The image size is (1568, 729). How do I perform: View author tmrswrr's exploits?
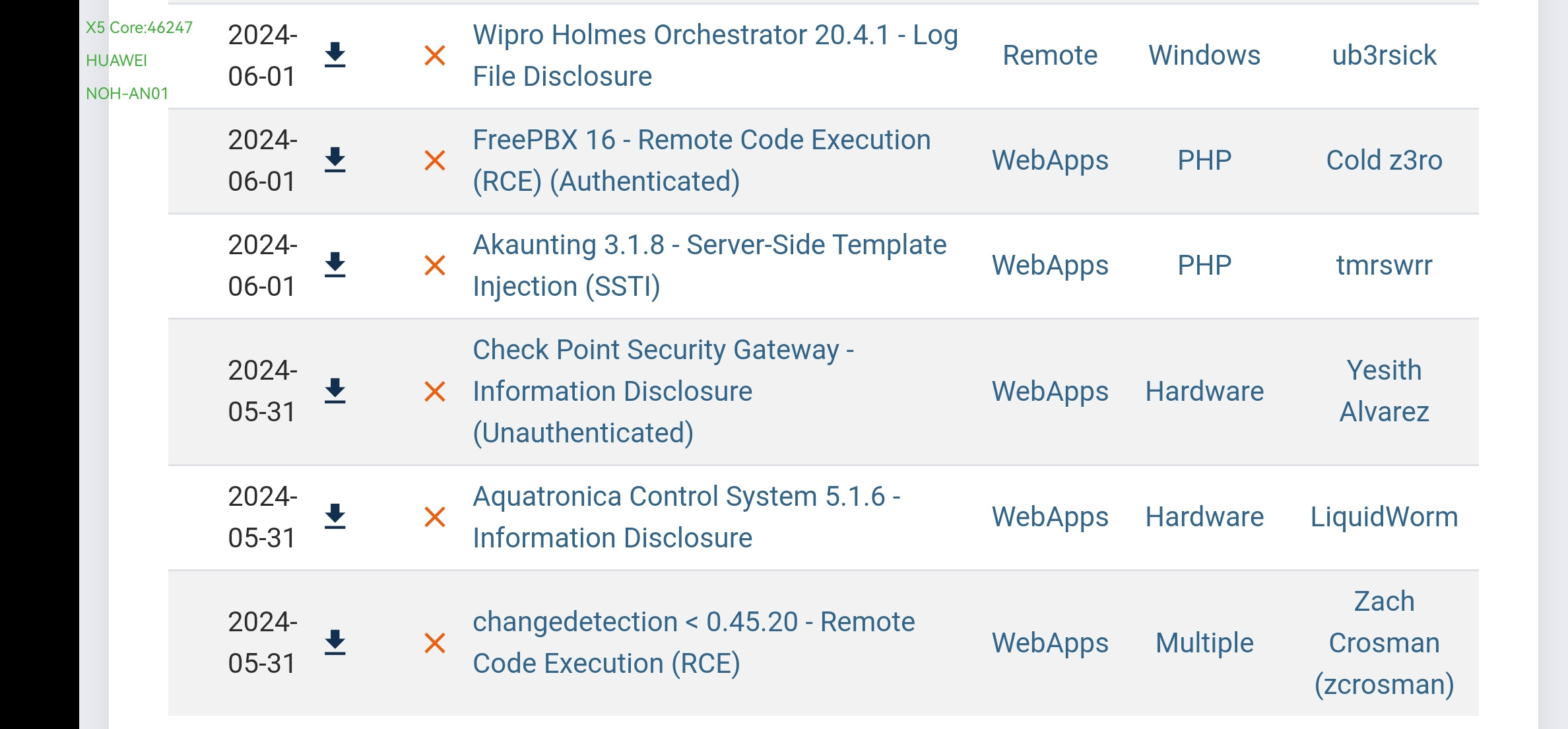1384,265
